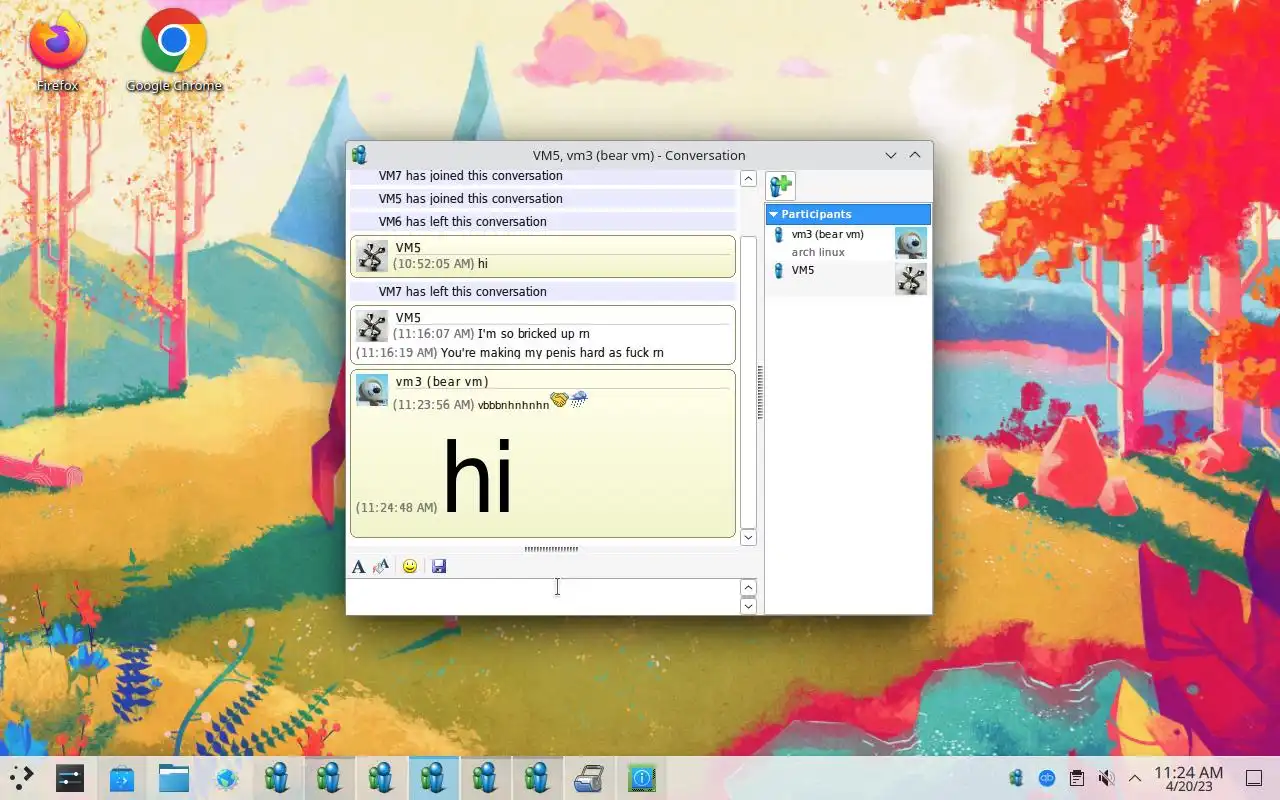Screen dimensions: 1280x800
Task: Click the '(10:52:05 AM) hi' message
Action: (x=440, y=264)
